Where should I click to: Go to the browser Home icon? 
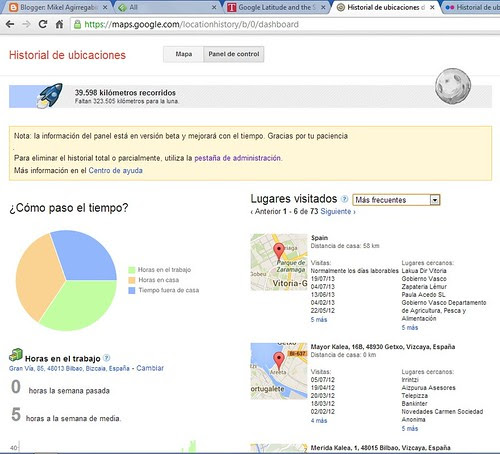click(59, 24)
